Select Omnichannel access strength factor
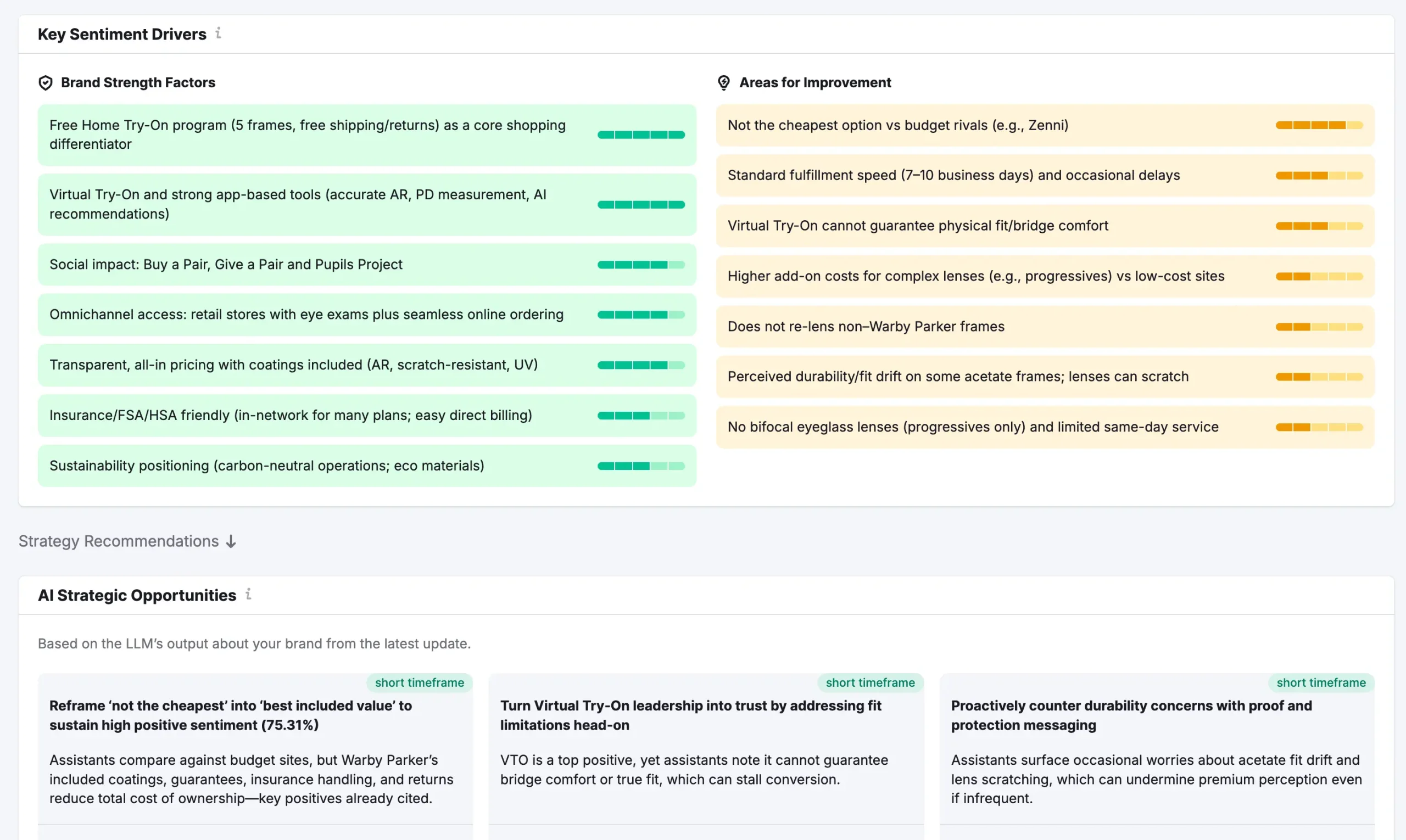 pos(306,315)
